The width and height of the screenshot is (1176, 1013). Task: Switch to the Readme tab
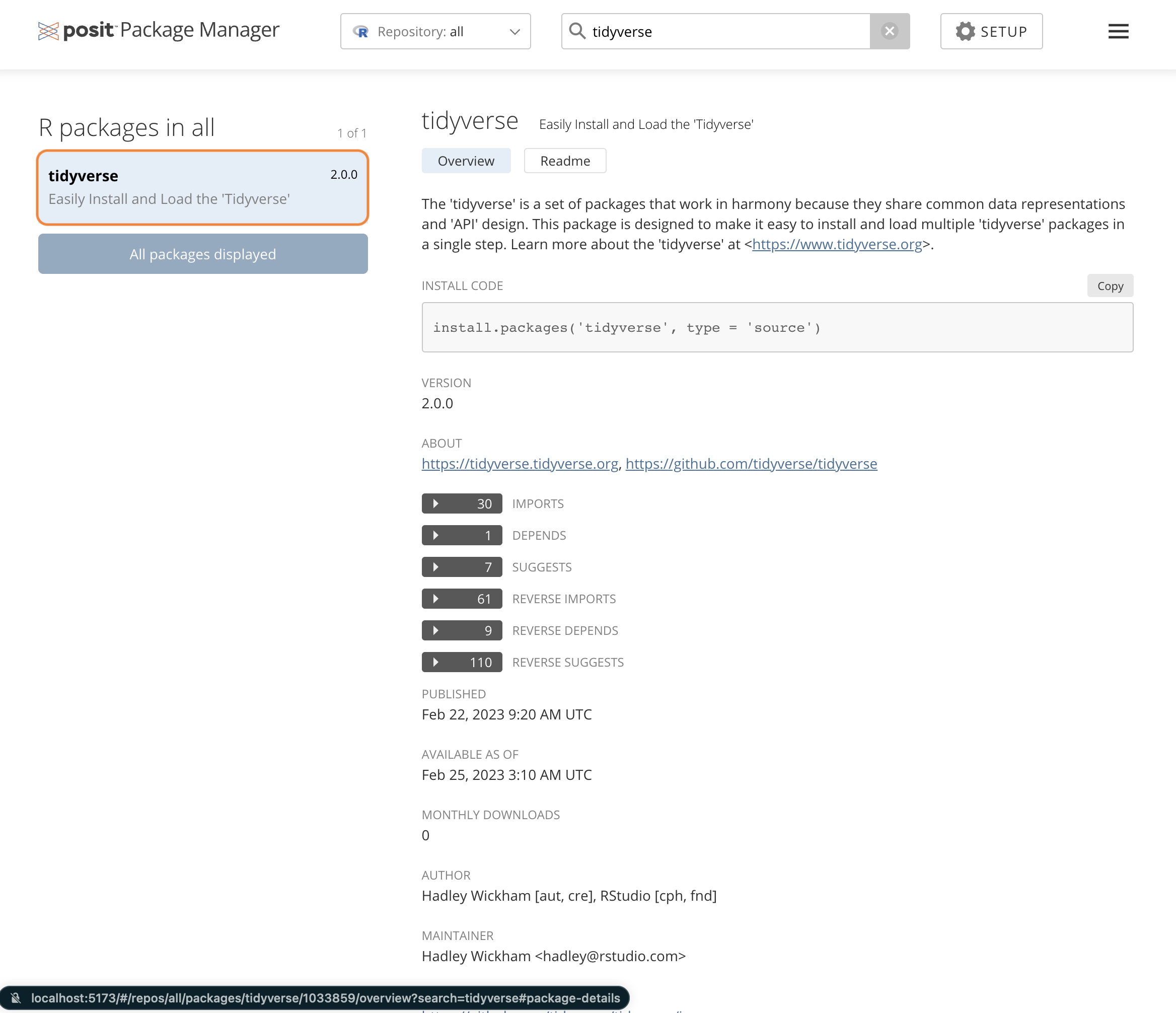pos(565,161)
